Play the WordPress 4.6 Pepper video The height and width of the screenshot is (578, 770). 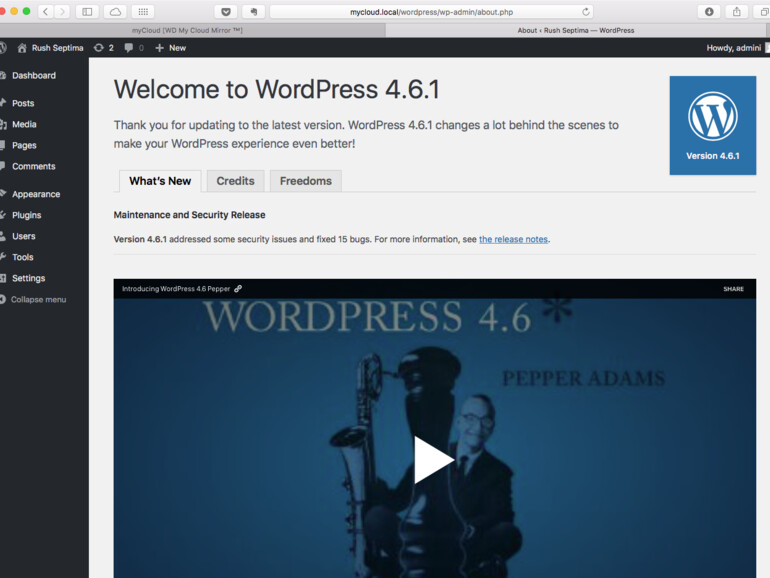[433, 460]
